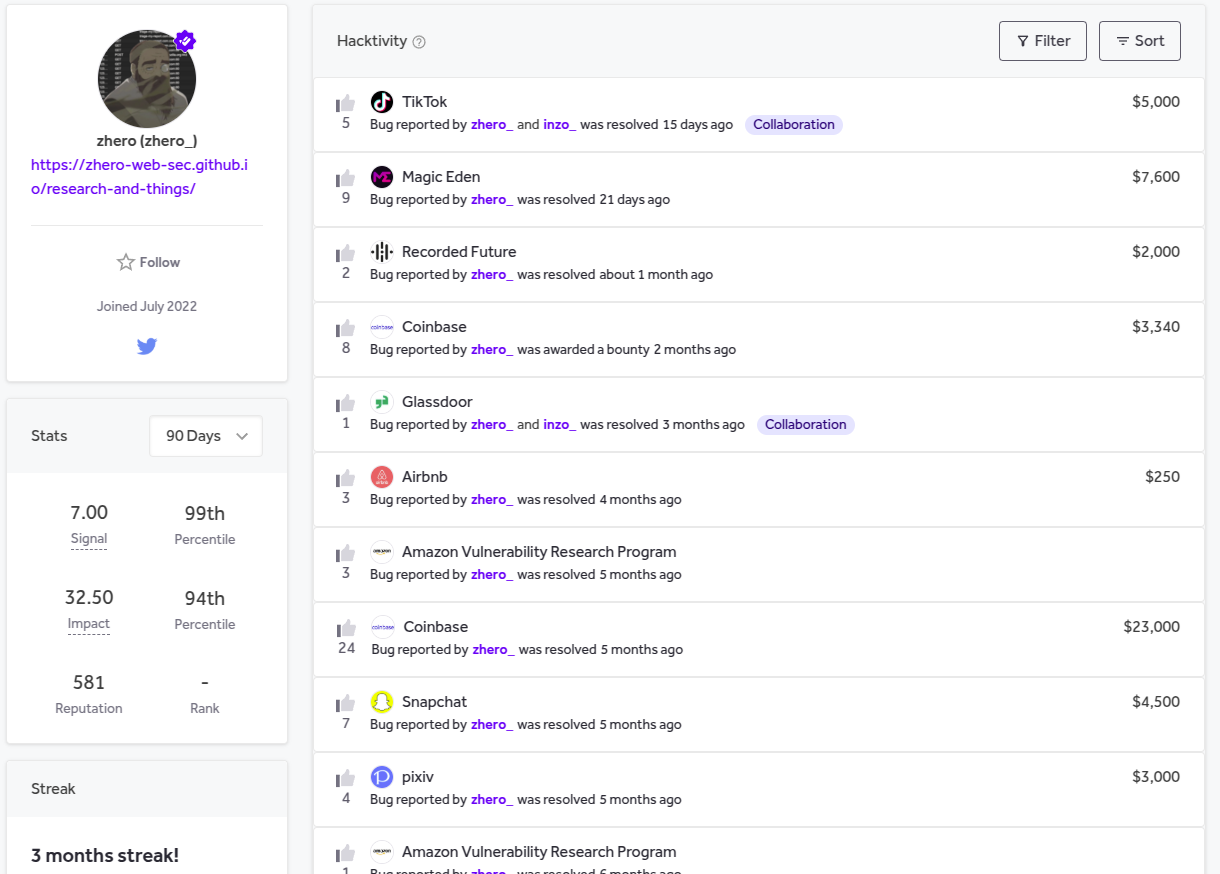Upvote the pixiv report
Viewport: 1220px width, 874px height.
pos(346,778)
